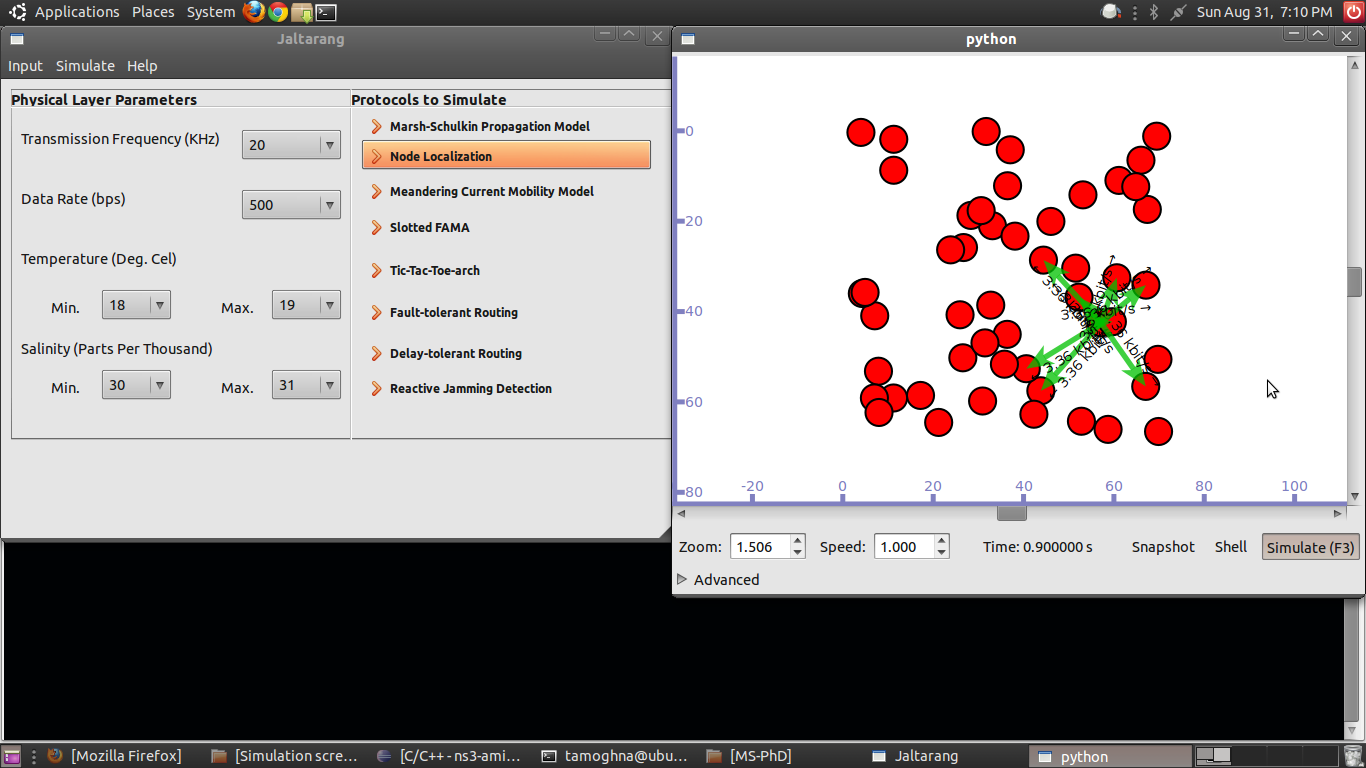Open the Simulate menu
The width and height of the screenshot is (1366, 768).
pyautogui.click(x=85, y=66)
